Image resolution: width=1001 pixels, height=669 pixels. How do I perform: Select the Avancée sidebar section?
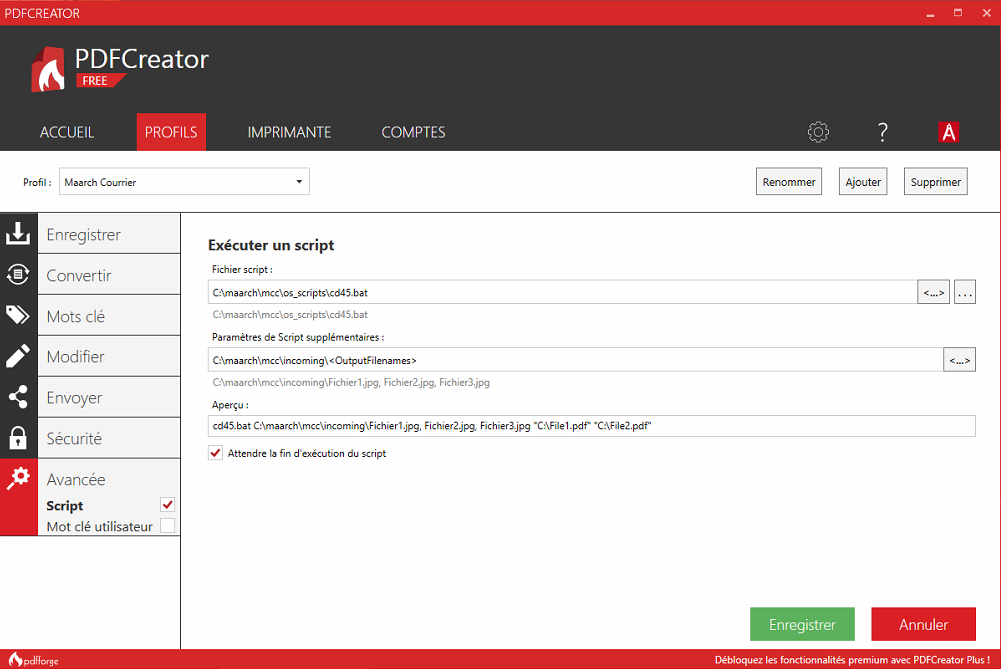76,479
